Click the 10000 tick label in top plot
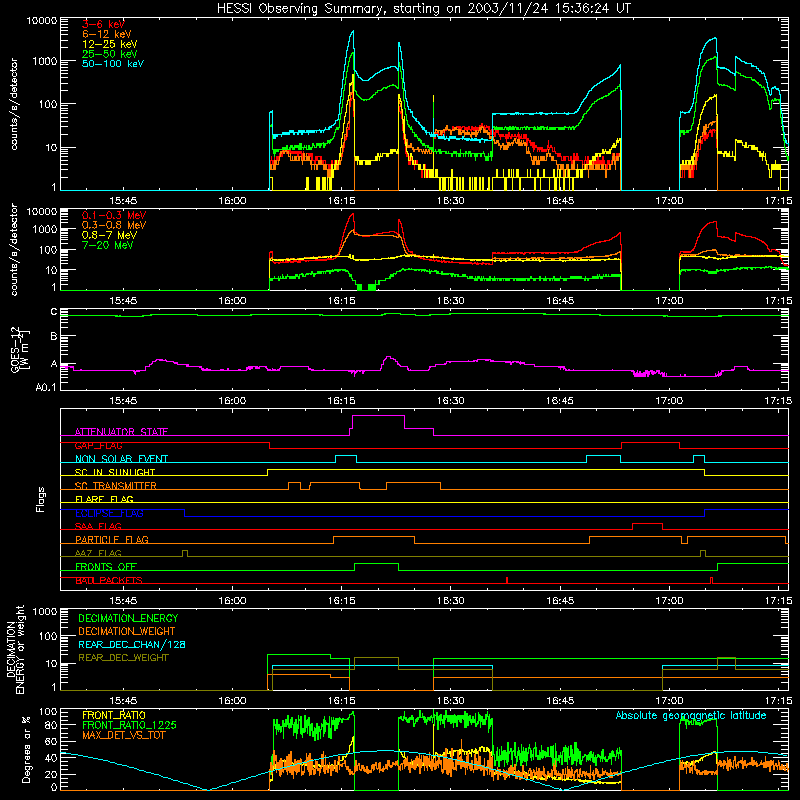Image resolution: width=800 pixels, height=800 pixels. (x=42, y=21)
